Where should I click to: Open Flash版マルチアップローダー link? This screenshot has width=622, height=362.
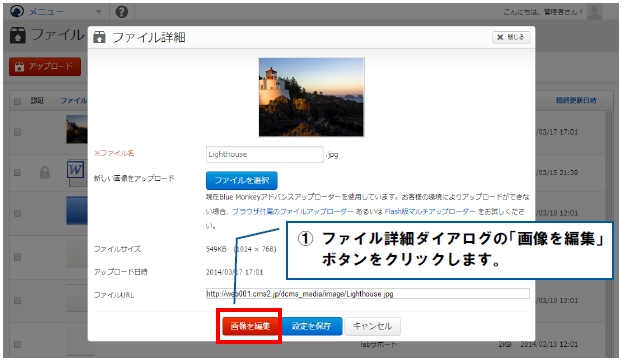click(x=430, y=211)
